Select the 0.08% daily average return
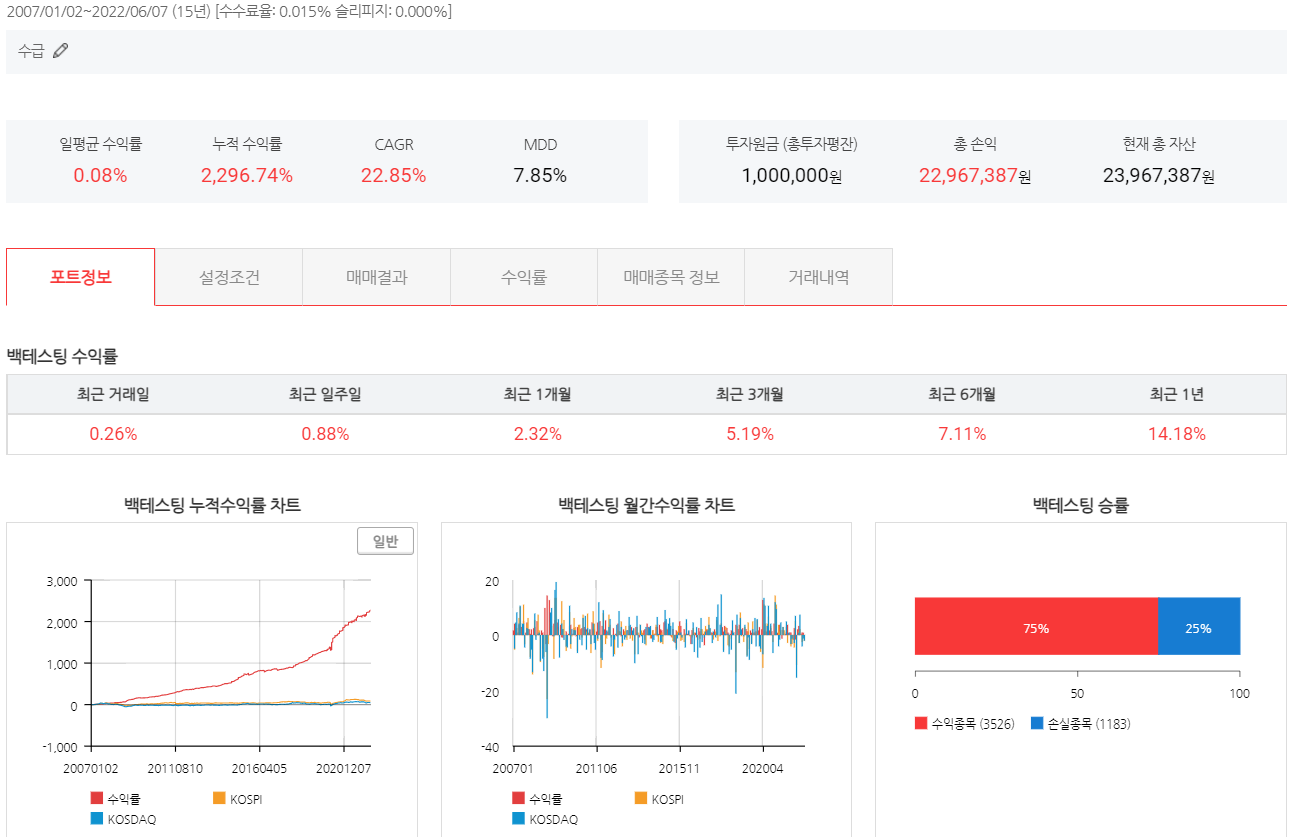The image size is (1291, 837). [100, 176]
